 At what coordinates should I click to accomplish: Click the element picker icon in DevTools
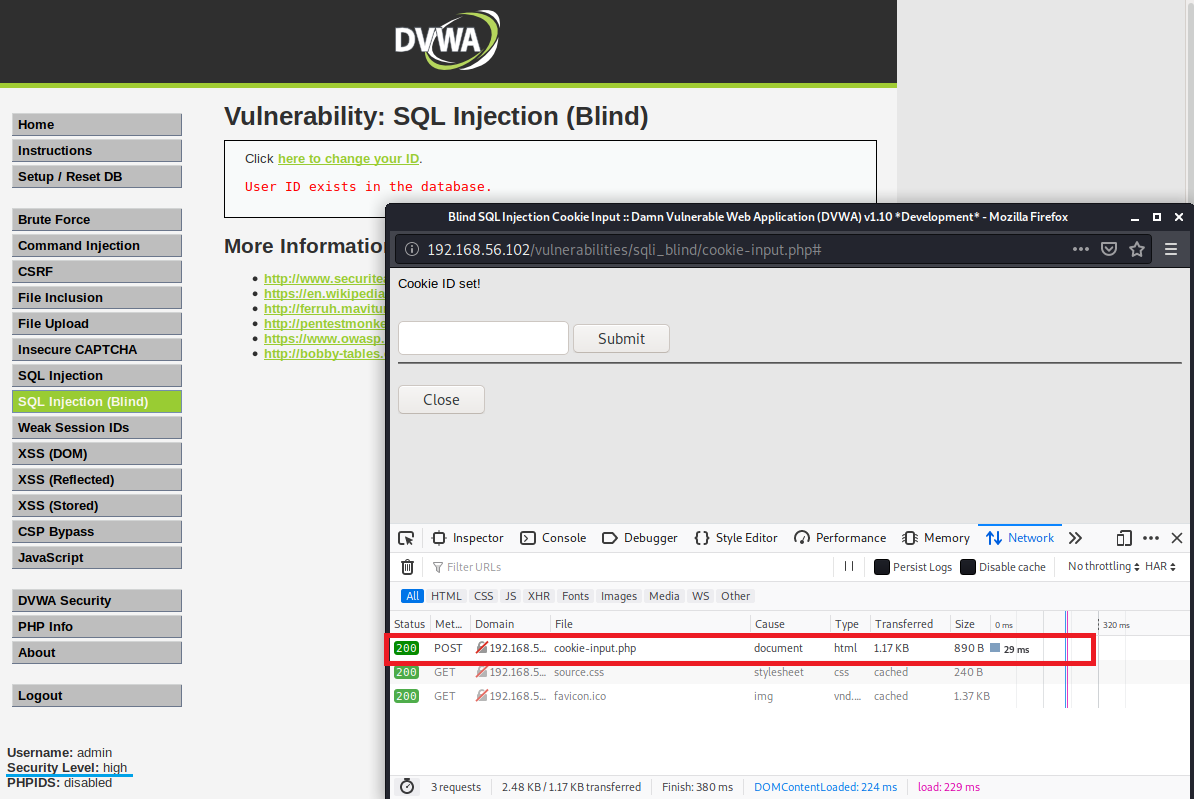point(406,539)
